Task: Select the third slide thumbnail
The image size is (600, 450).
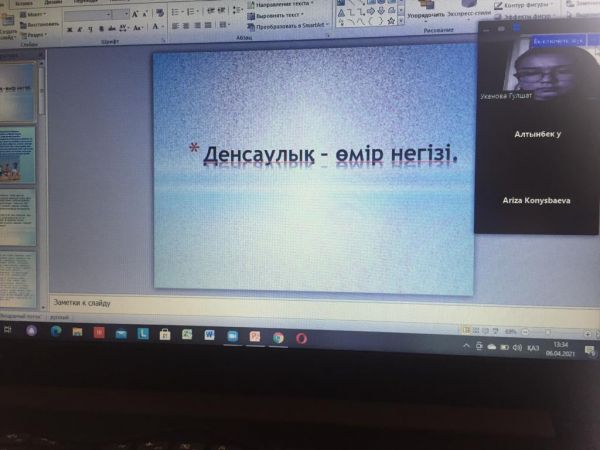Action: (x=18, y=215)
